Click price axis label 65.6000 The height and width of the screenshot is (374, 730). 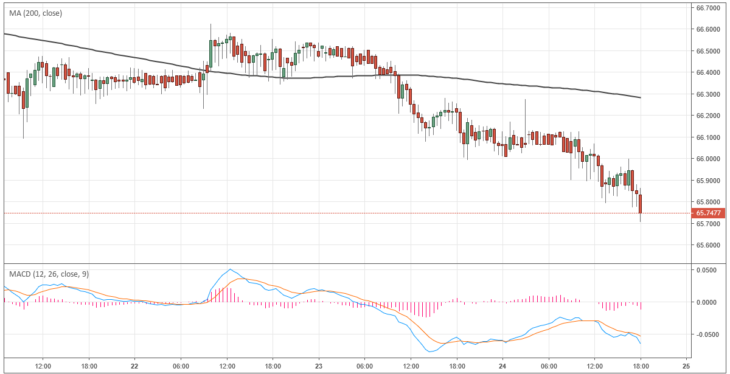pos(708,245)
